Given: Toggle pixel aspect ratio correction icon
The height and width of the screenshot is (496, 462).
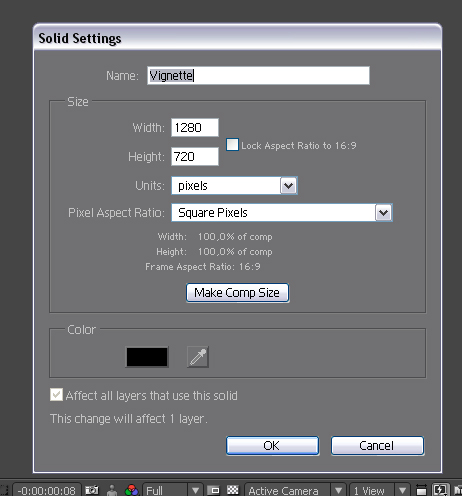Looking at the screenshot, I should (421, 490).
